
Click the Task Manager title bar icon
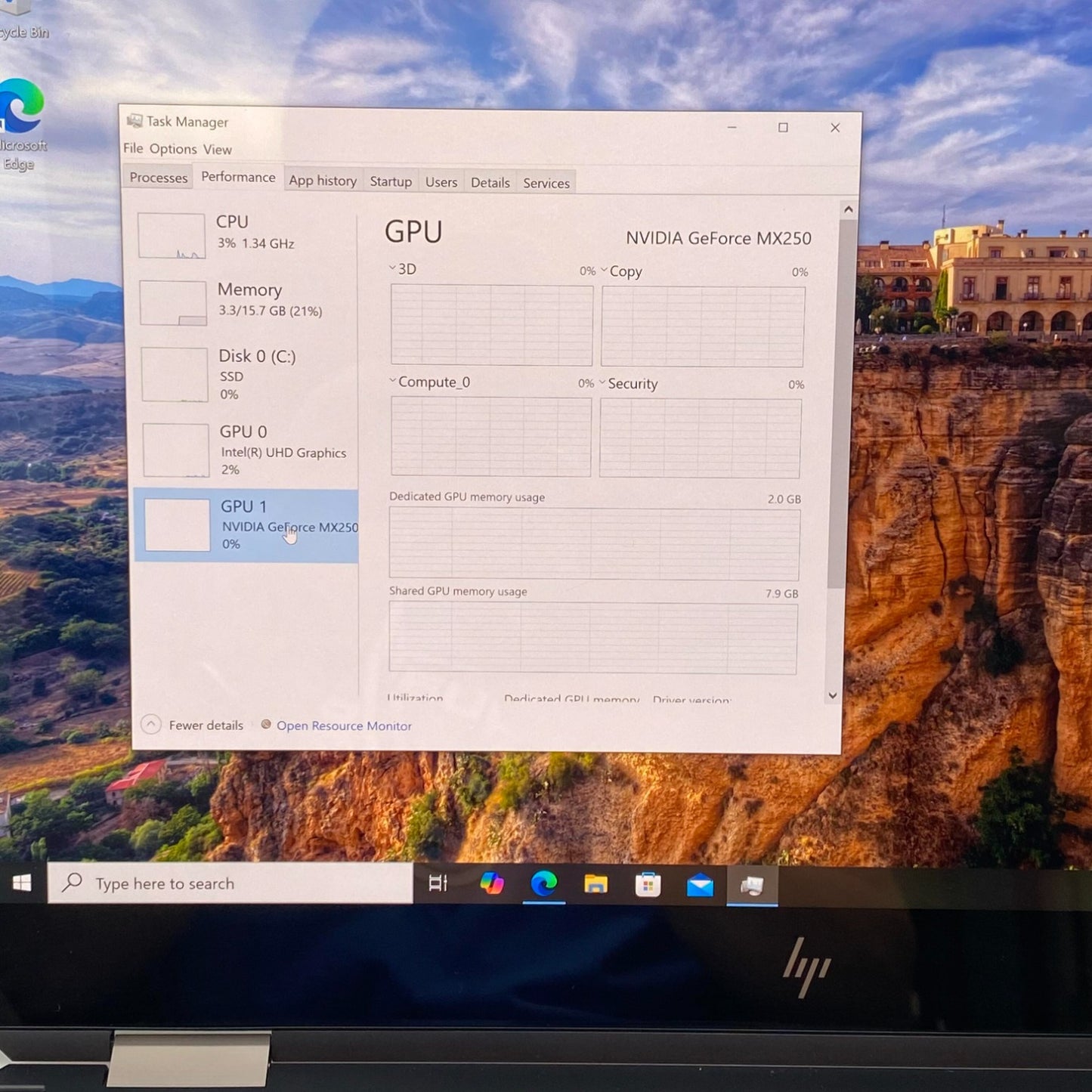[x=135, y=120]
